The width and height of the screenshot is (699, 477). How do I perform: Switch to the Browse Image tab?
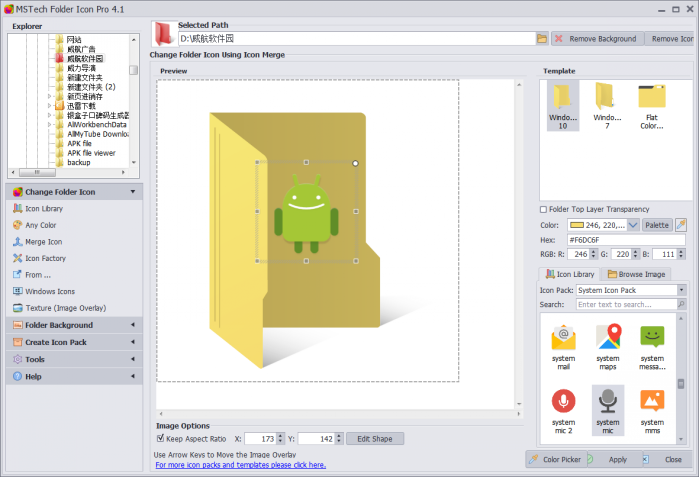[636, 274]
